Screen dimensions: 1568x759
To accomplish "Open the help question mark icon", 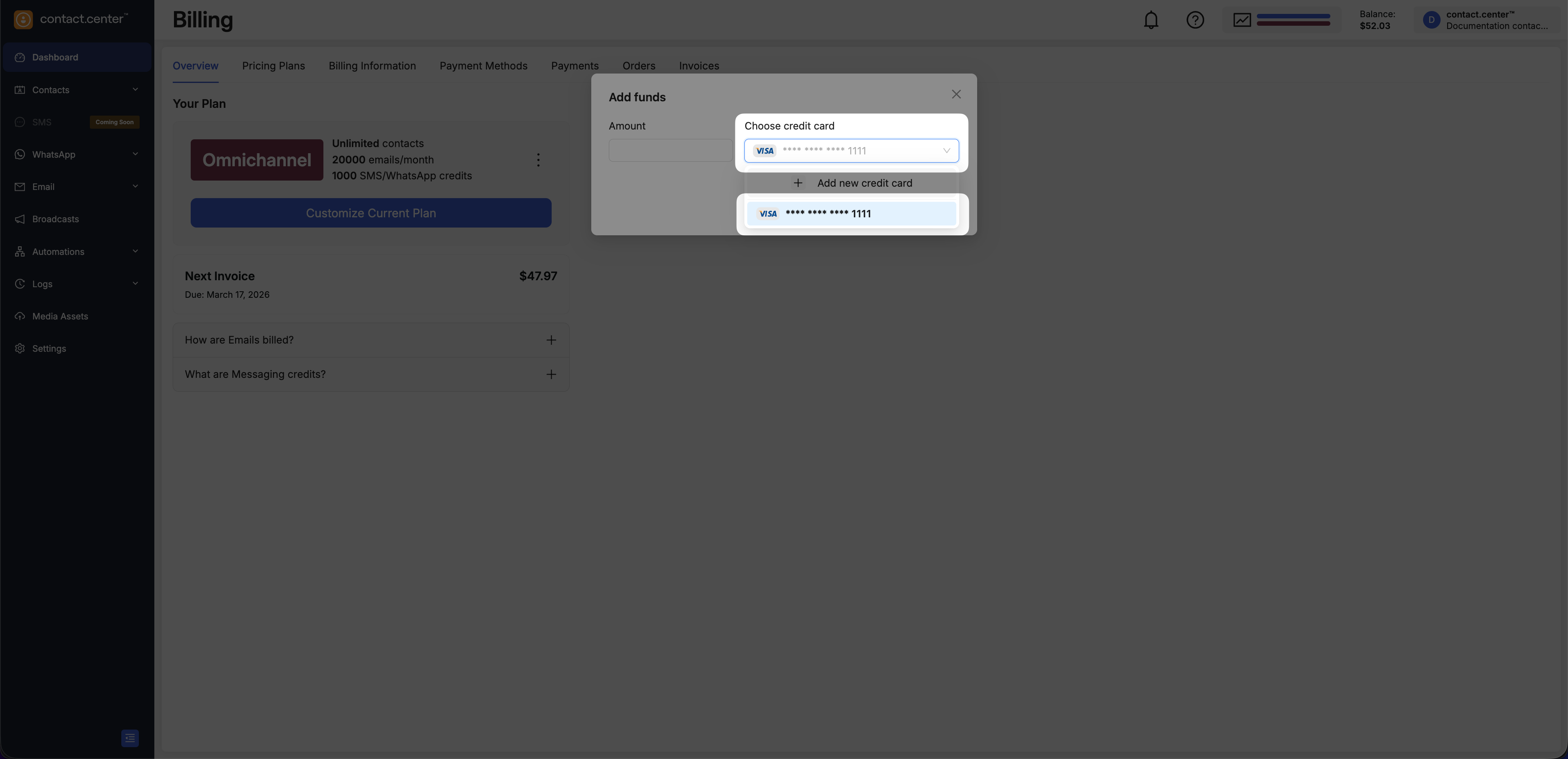I will (1195, 20).
